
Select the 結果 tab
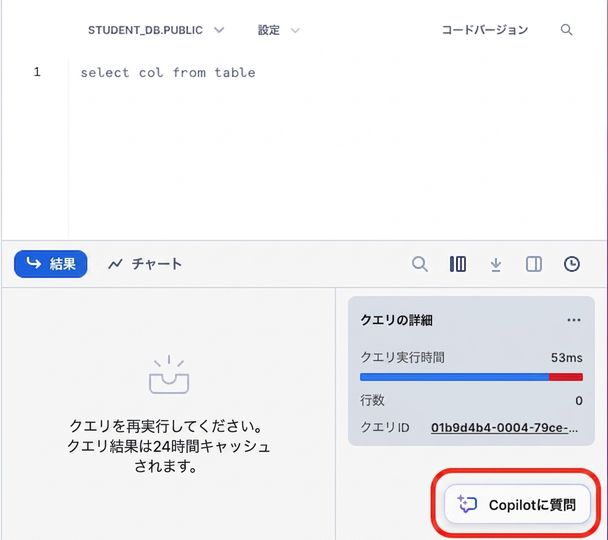(x=50, y=264)
